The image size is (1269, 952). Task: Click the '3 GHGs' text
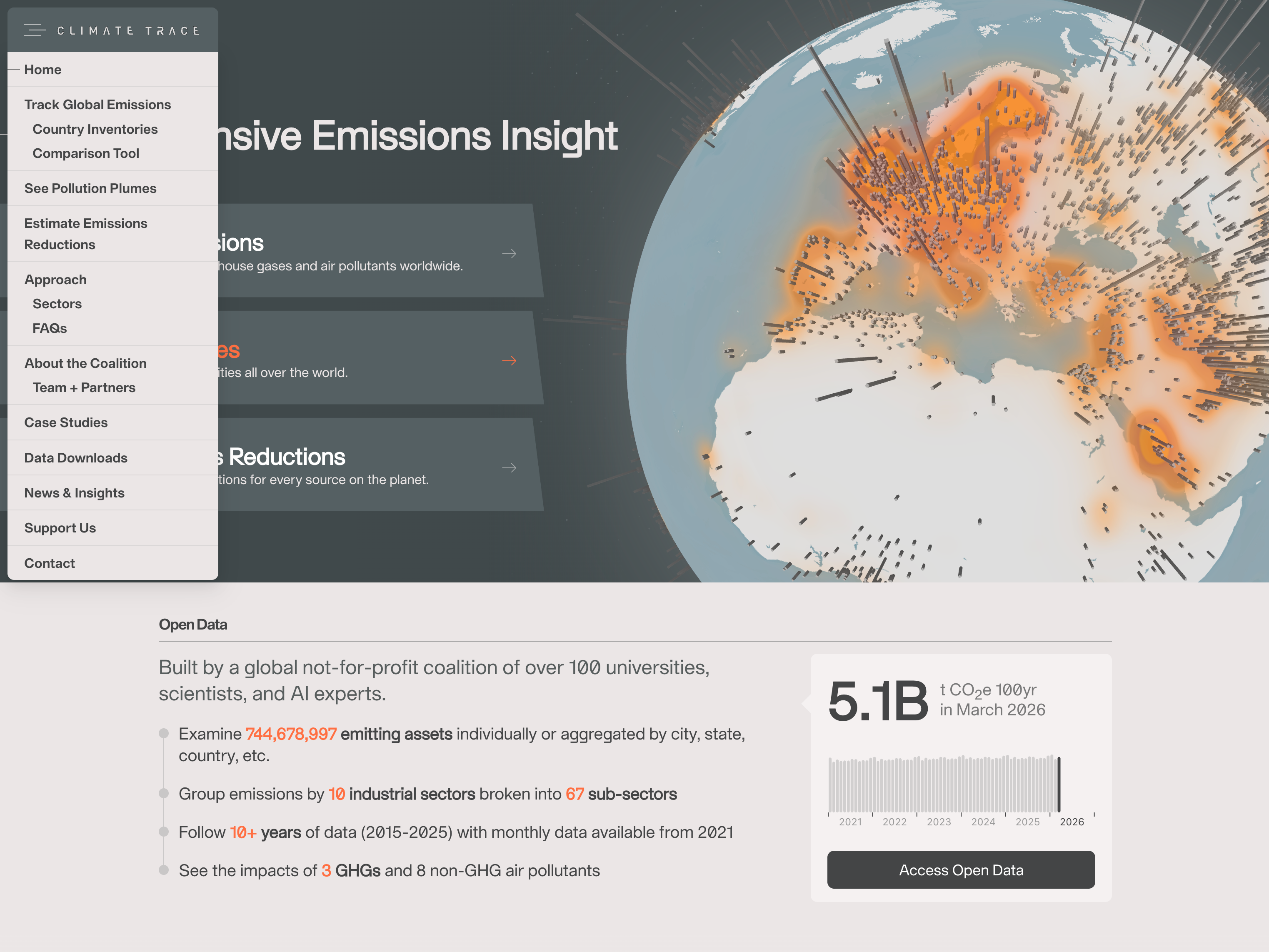[x=351, y=870]
